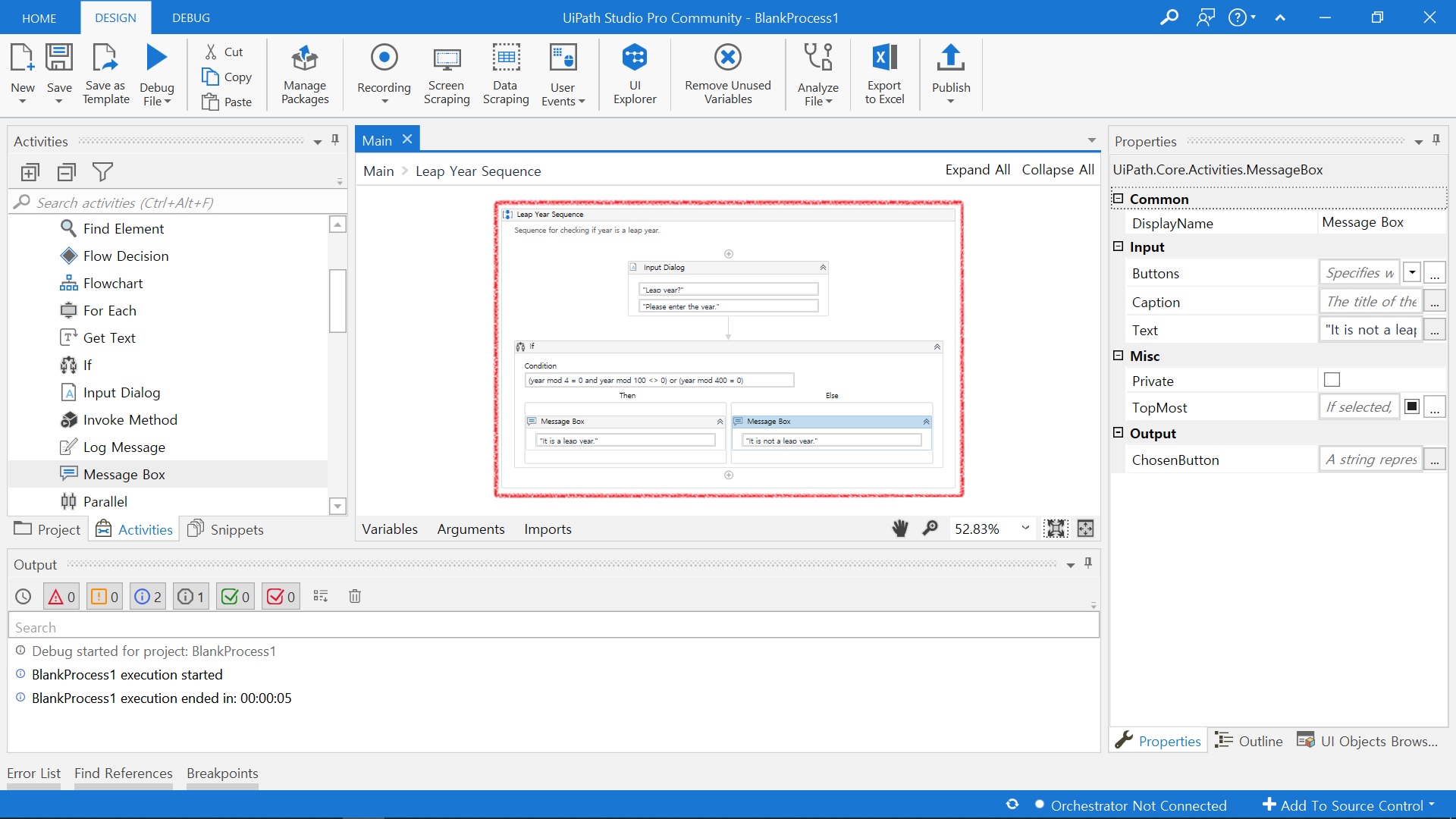Open the Imports panel
Viewport: 1456px width, 819px height.
548,529
